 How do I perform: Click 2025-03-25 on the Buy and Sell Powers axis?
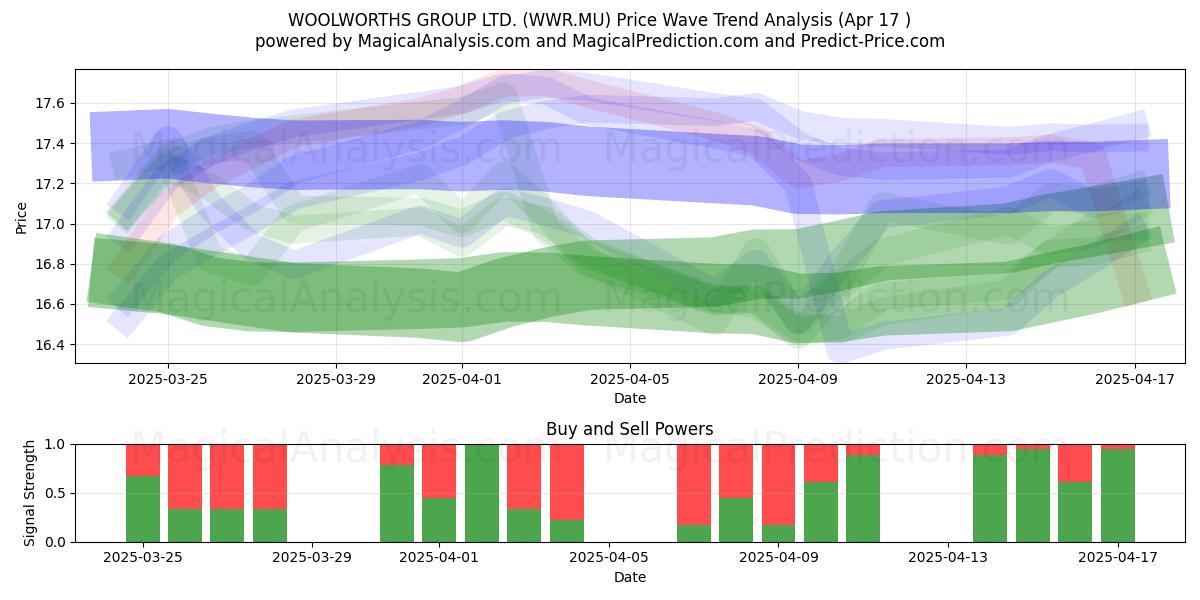pyautogui.click(x=143, y=557)
